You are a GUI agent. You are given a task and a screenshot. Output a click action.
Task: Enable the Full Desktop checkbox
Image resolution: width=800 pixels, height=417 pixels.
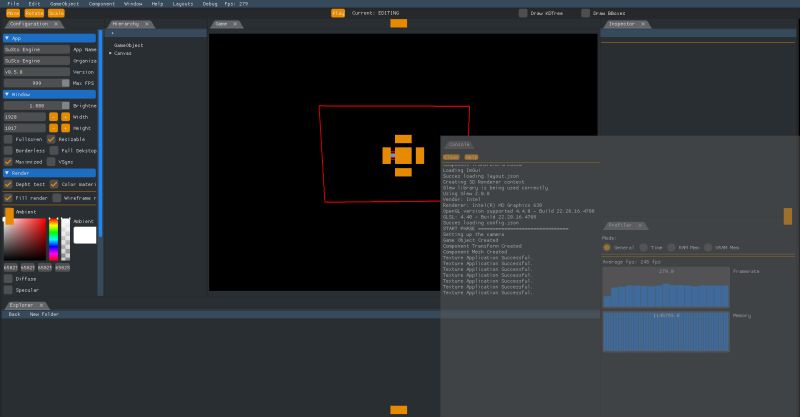coord(54,151)
